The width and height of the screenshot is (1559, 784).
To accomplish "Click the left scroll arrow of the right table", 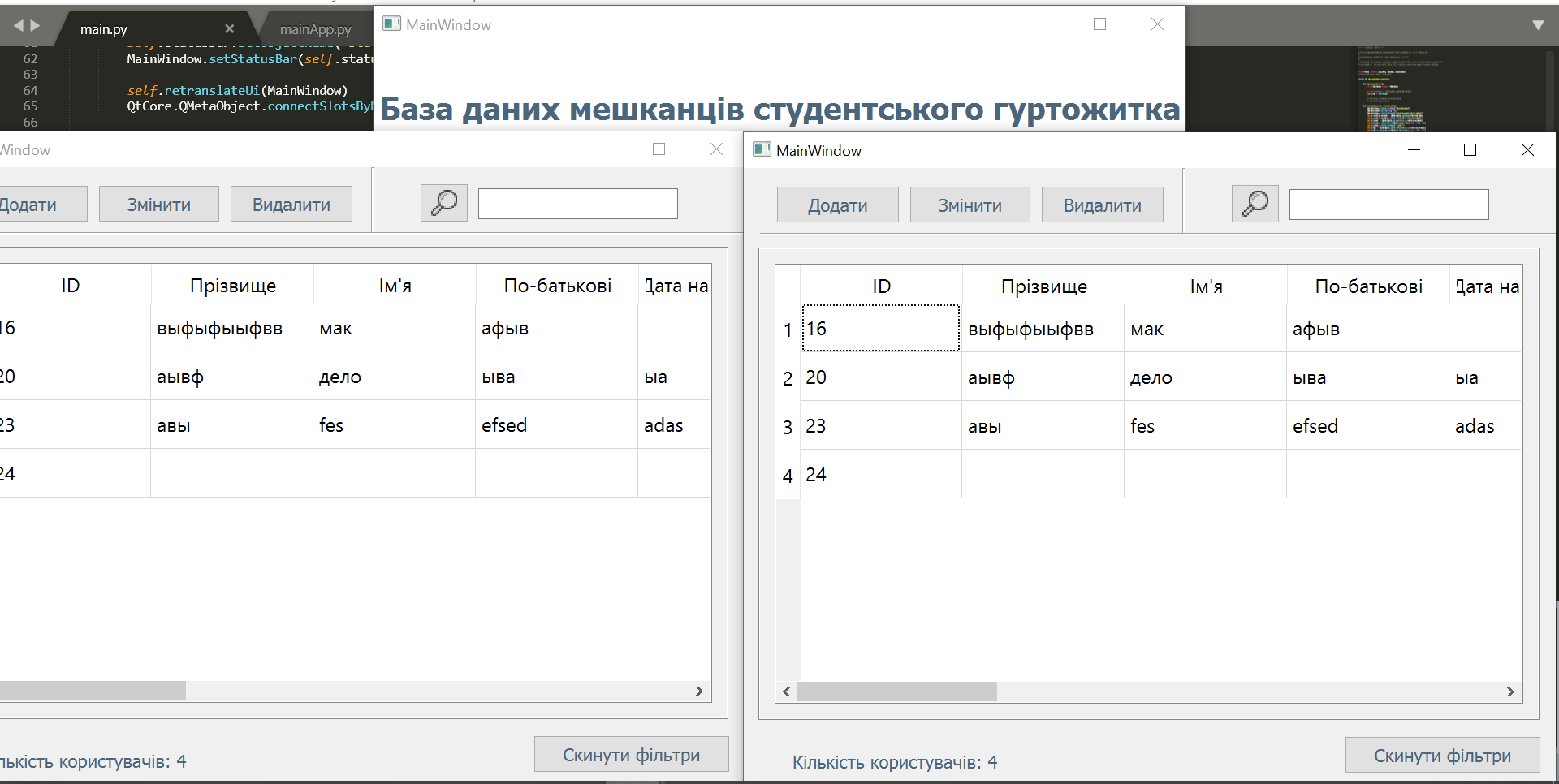I will pos(786,691).
